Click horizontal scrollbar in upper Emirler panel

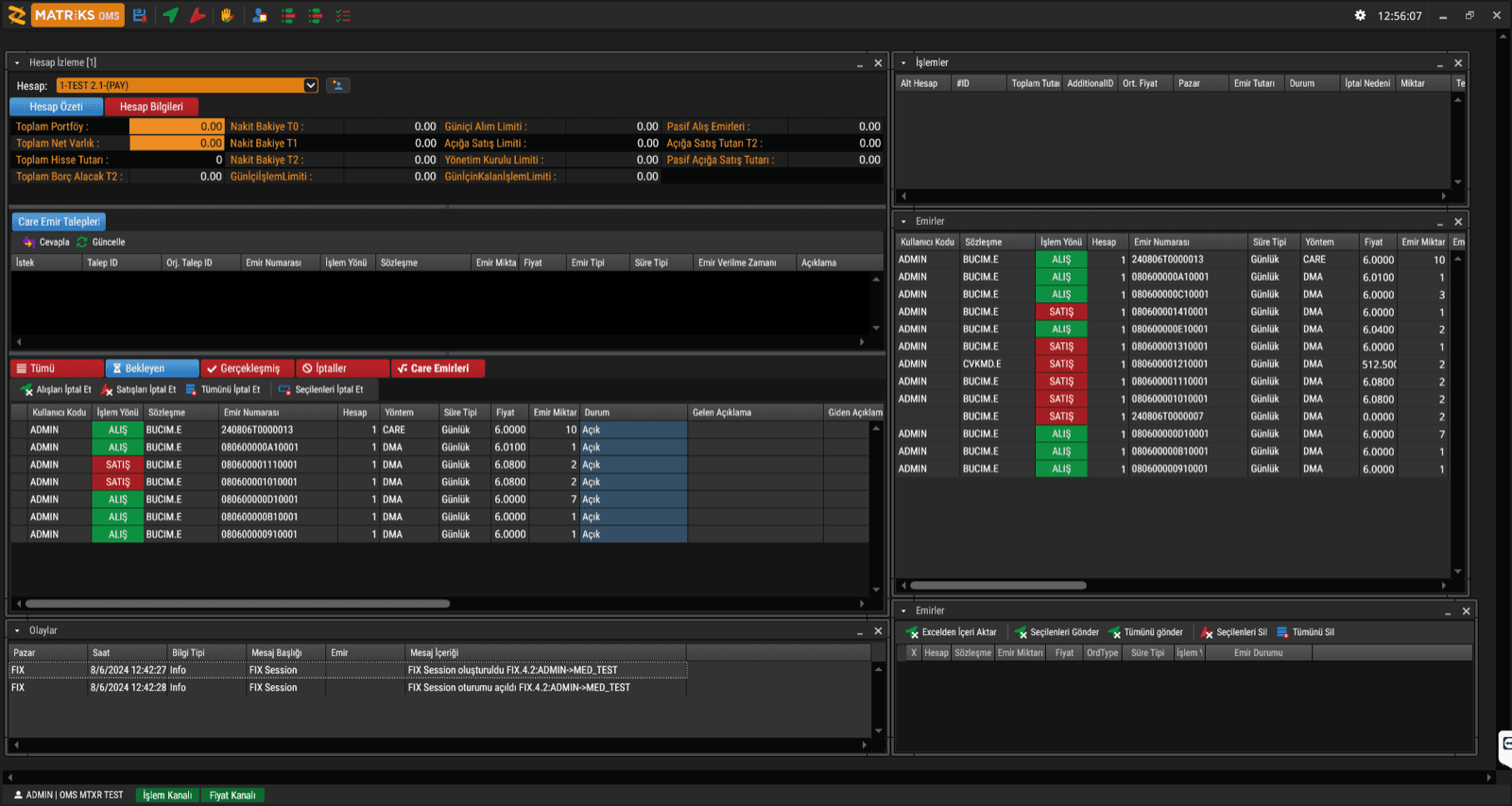[998, 586]
